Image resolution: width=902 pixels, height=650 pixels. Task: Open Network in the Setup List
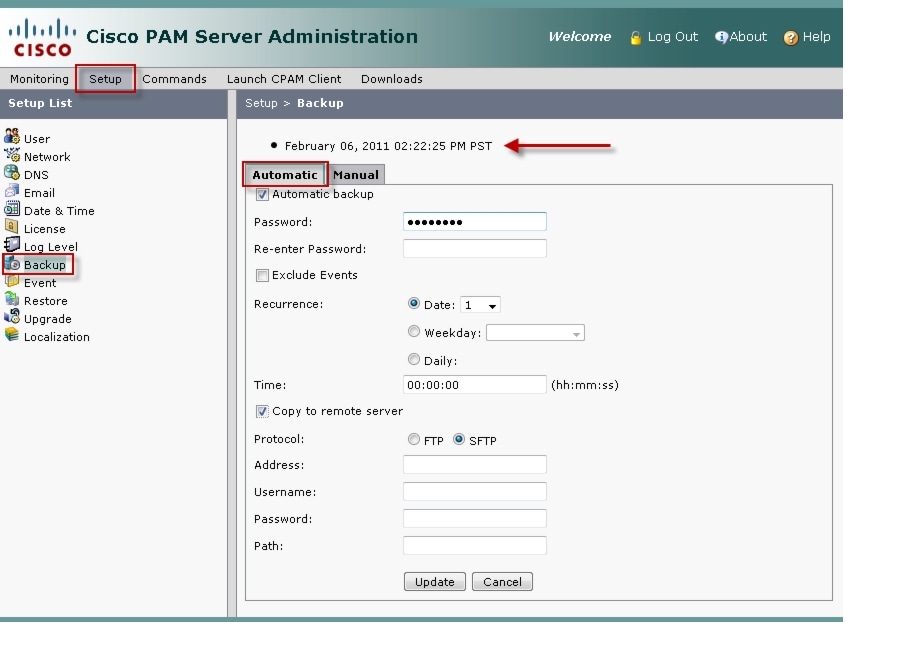pyautogui.click(x=47, y=157)
